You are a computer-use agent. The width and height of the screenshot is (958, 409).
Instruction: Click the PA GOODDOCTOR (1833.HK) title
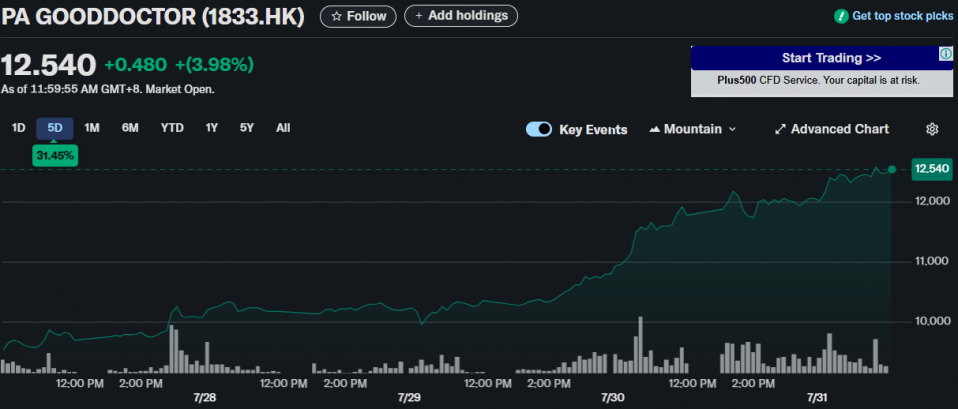(153, 17)
